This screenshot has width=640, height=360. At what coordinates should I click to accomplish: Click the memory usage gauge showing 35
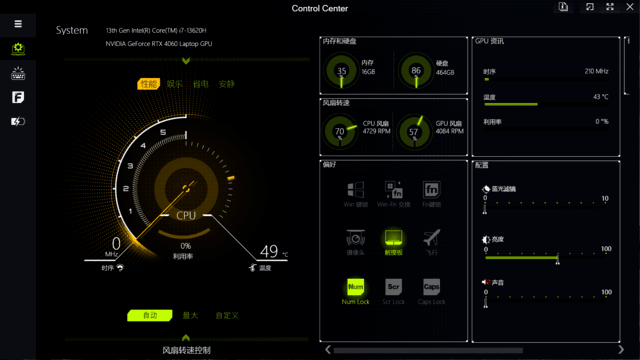[341, 71]
